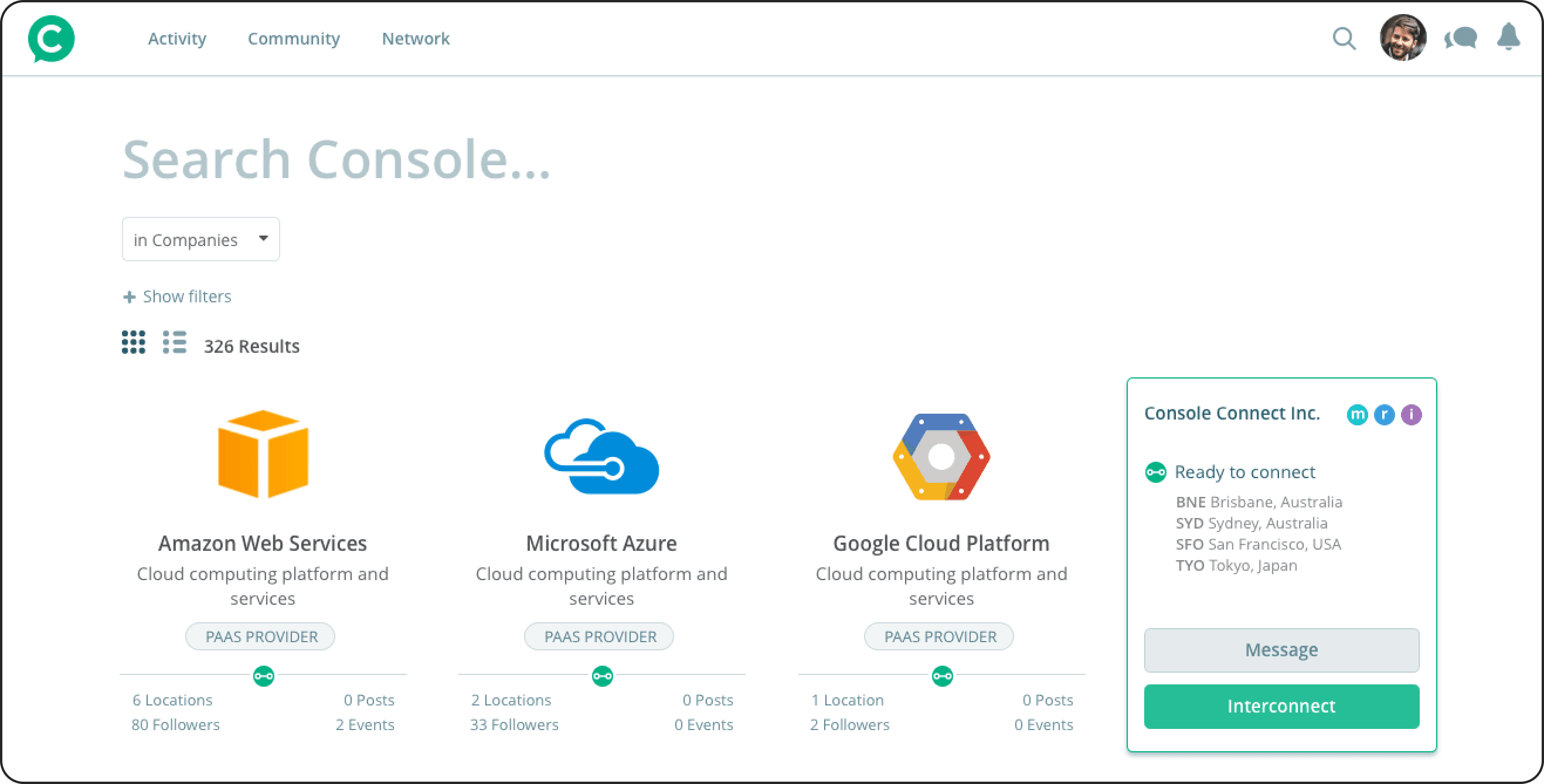Screen dimensions: 1544x784
Task: Click 'TYO Tokyo, Japan' location
Action: 1236,566
